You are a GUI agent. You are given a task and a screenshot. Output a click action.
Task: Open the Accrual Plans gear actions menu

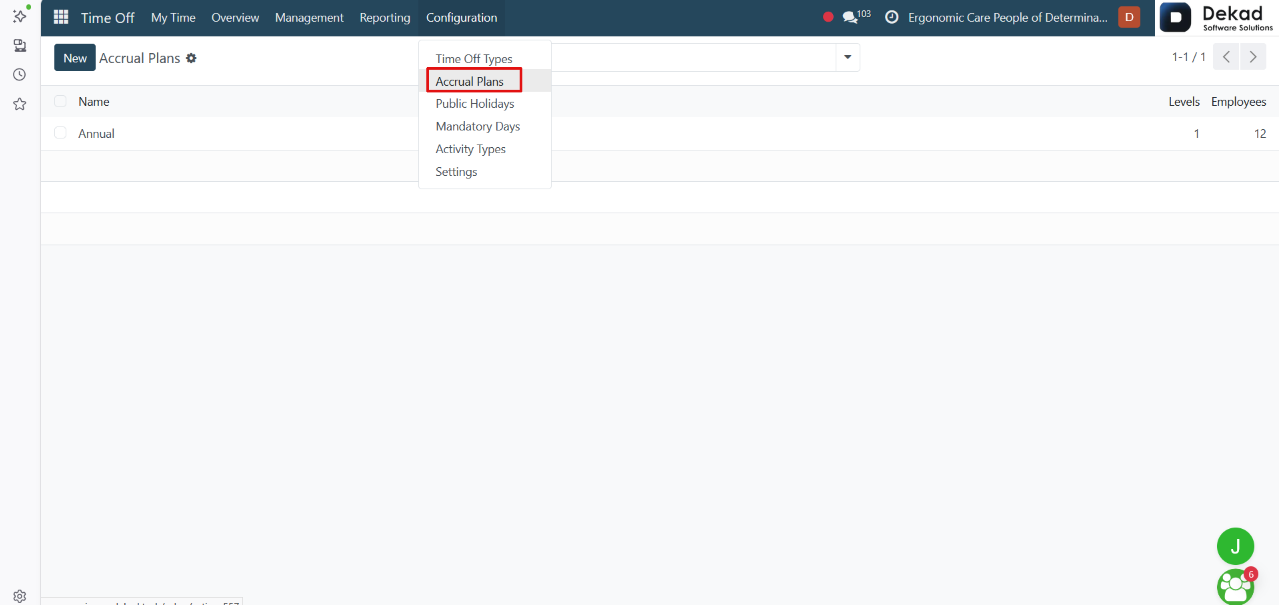(x=191, y=58)
